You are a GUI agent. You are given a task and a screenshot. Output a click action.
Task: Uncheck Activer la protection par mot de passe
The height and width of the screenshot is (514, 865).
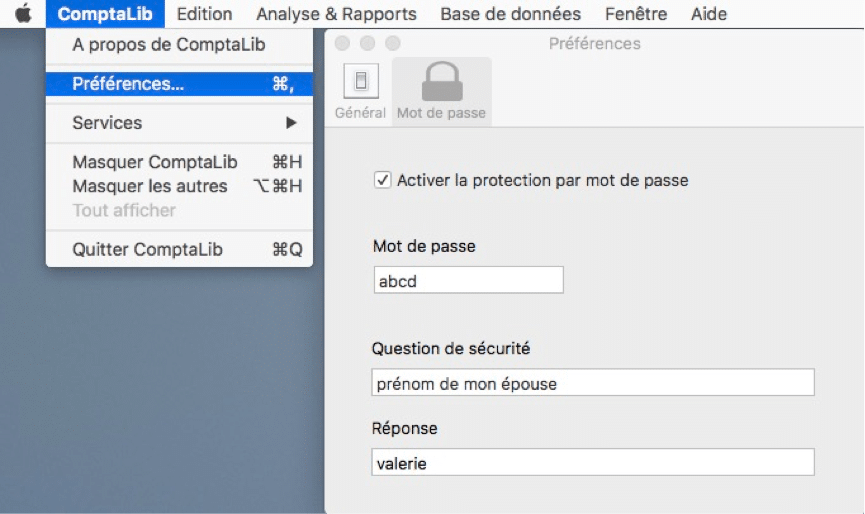pyautogui.click(x=382, y=180)
